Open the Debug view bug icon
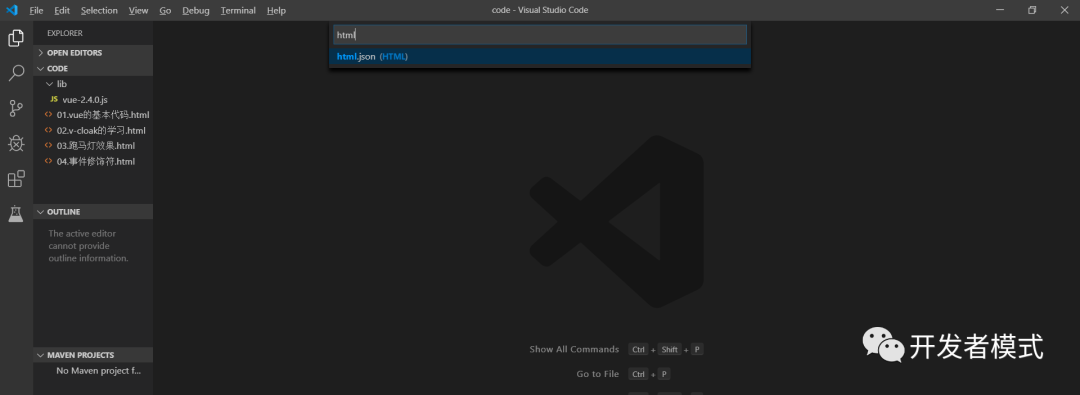The height and width of the screenshot is (395, 1080). coord(16,143)
